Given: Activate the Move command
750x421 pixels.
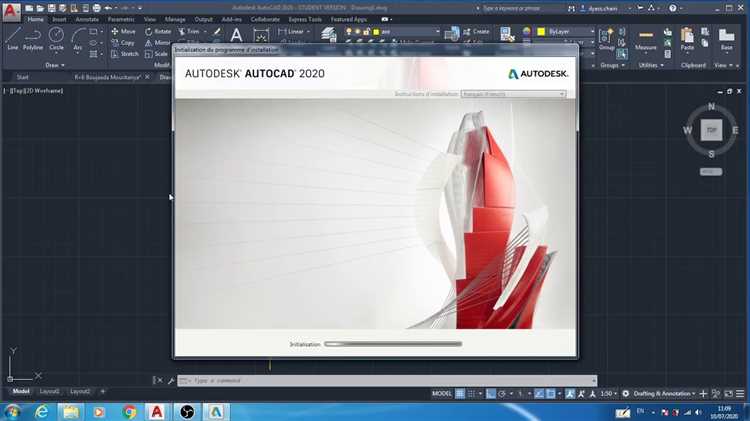Looking at the screenshot, I should point(123,31).
